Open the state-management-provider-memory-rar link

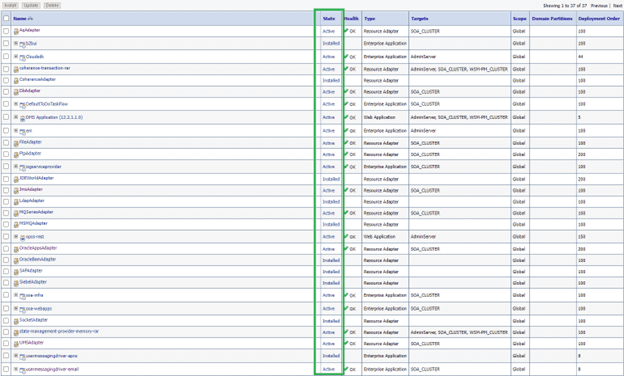[59, 331]
